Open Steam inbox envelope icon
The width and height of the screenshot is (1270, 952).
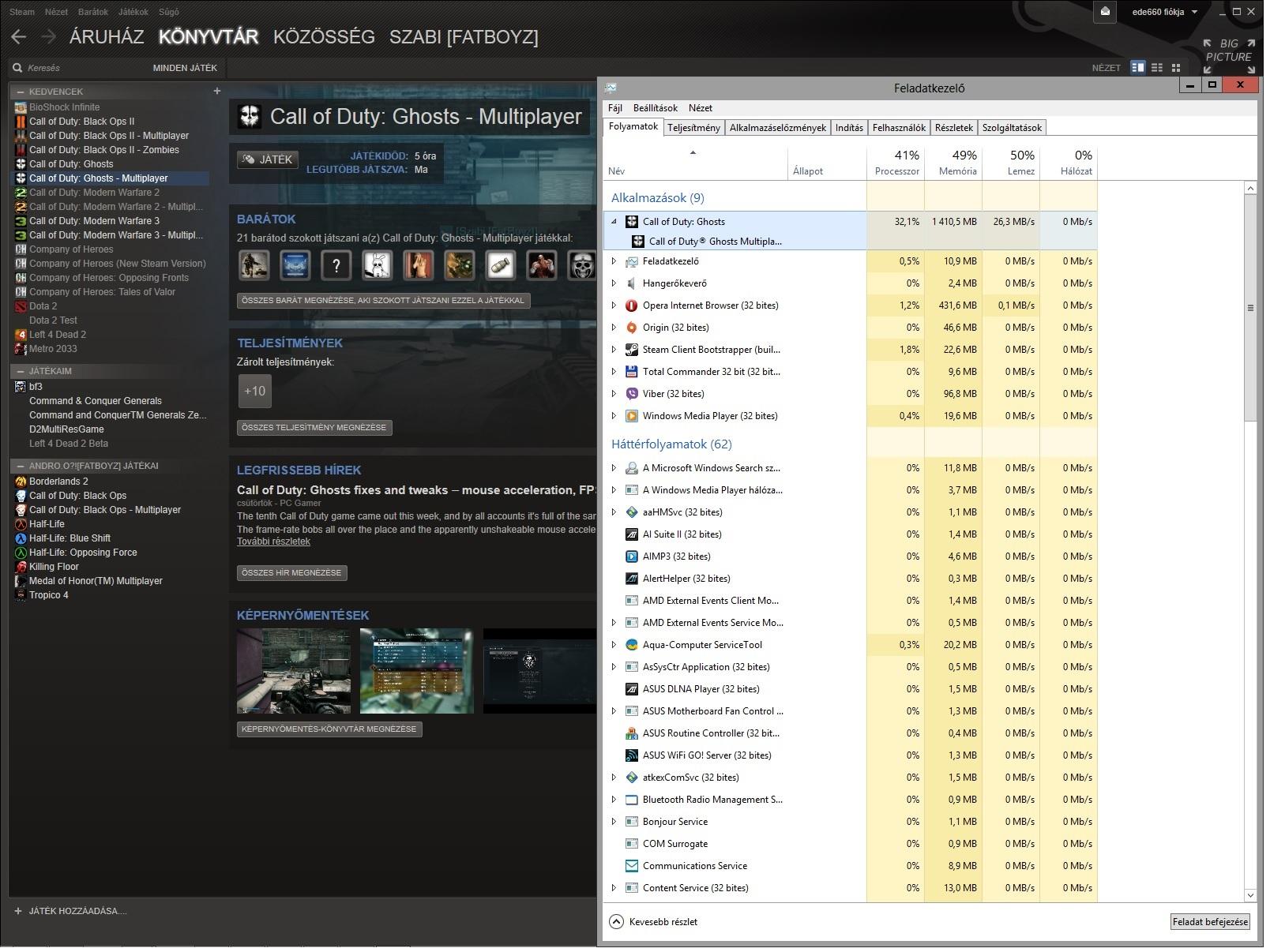tap(1105, 11)
